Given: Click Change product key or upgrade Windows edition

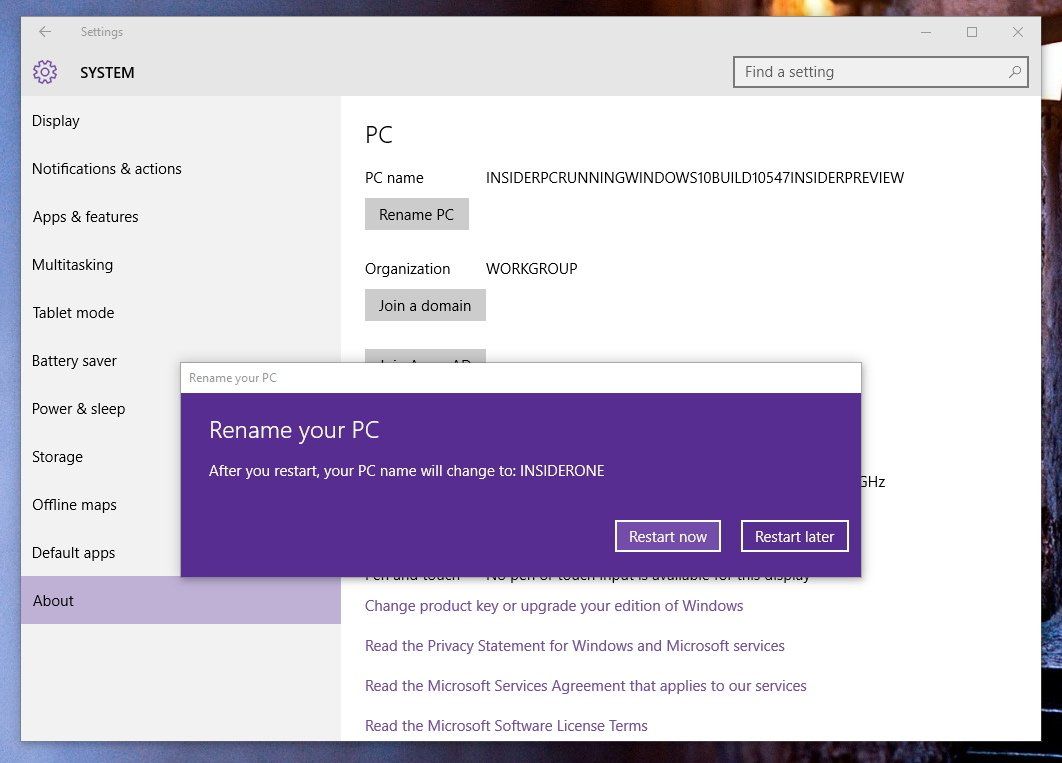Looking at the screenshot, I should tap(554, 605).
